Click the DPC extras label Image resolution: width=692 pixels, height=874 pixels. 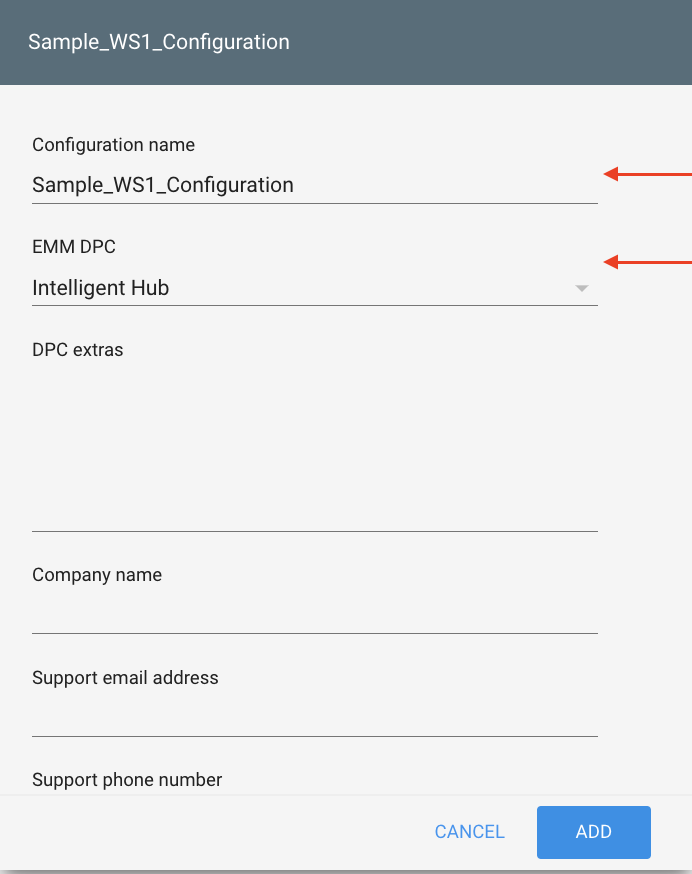(x=78, y=350)
